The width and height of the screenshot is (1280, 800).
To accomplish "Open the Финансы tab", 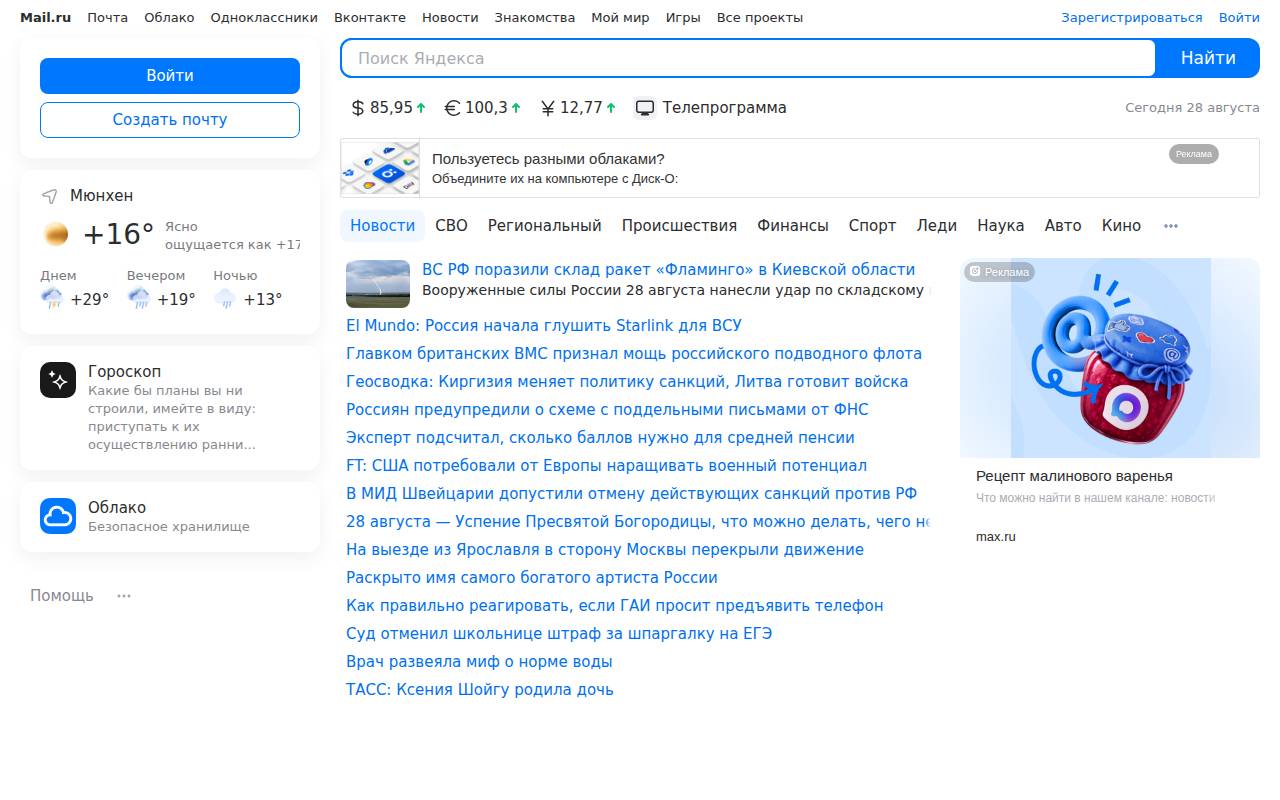I will point(792,226).
